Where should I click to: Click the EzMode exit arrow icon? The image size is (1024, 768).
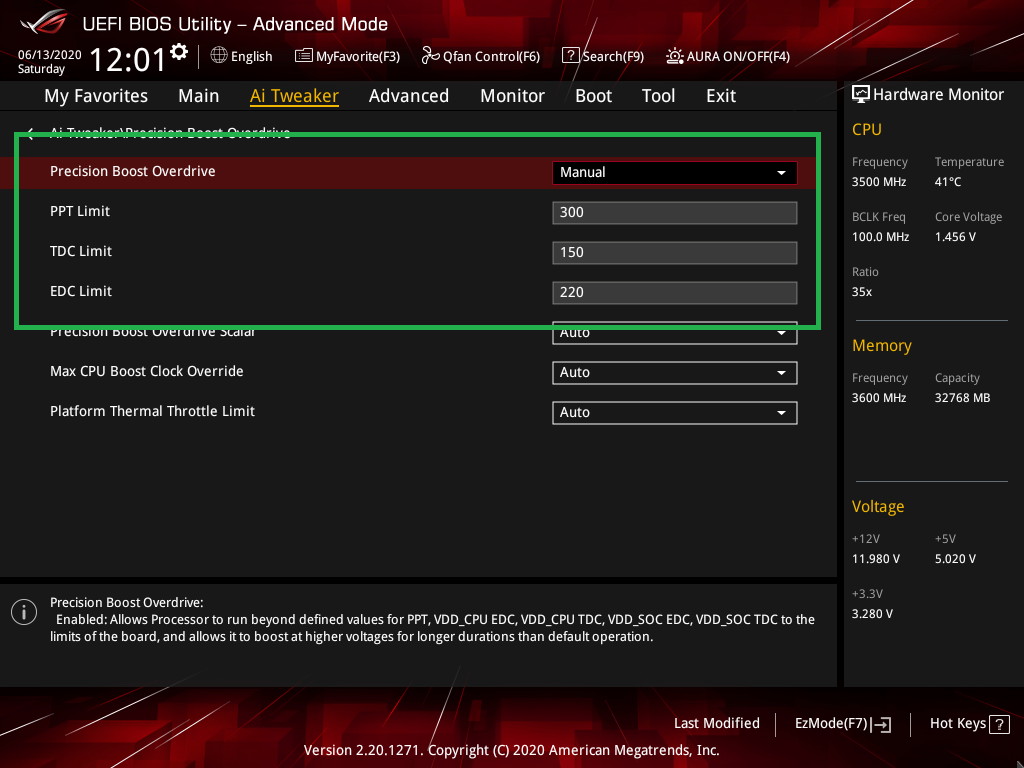pos(882,724)
